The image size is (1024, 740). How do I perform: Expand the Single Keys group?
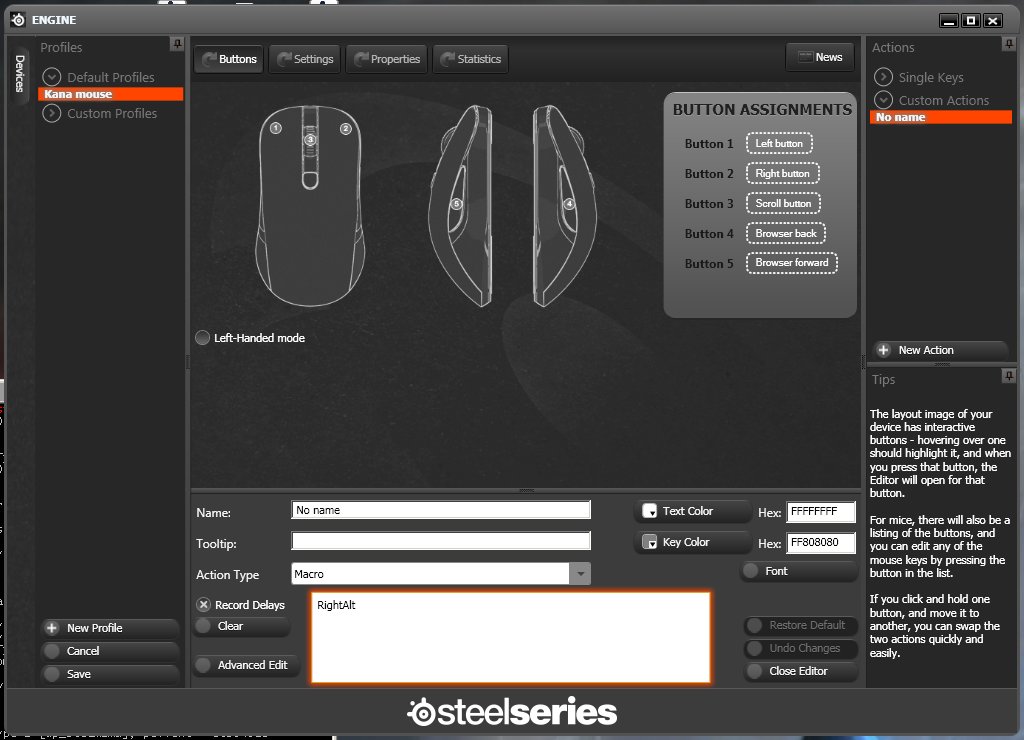pyautogui.click(x=884, y=77)
